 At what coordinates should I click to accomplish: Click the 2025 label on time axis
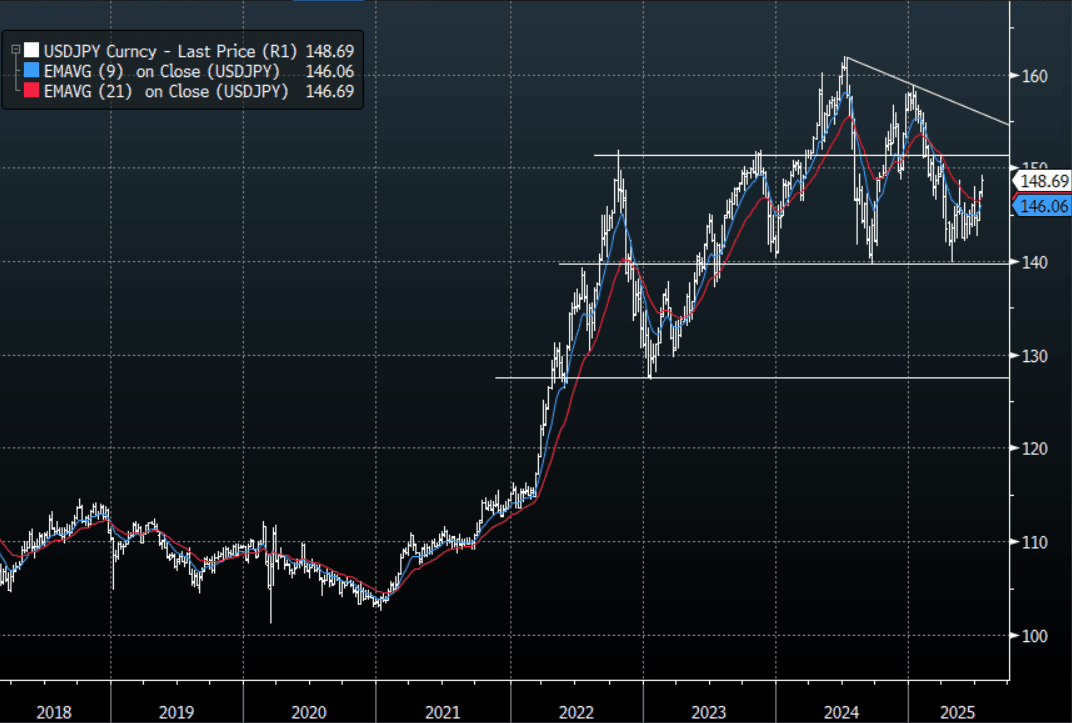(x=958, y=712)
